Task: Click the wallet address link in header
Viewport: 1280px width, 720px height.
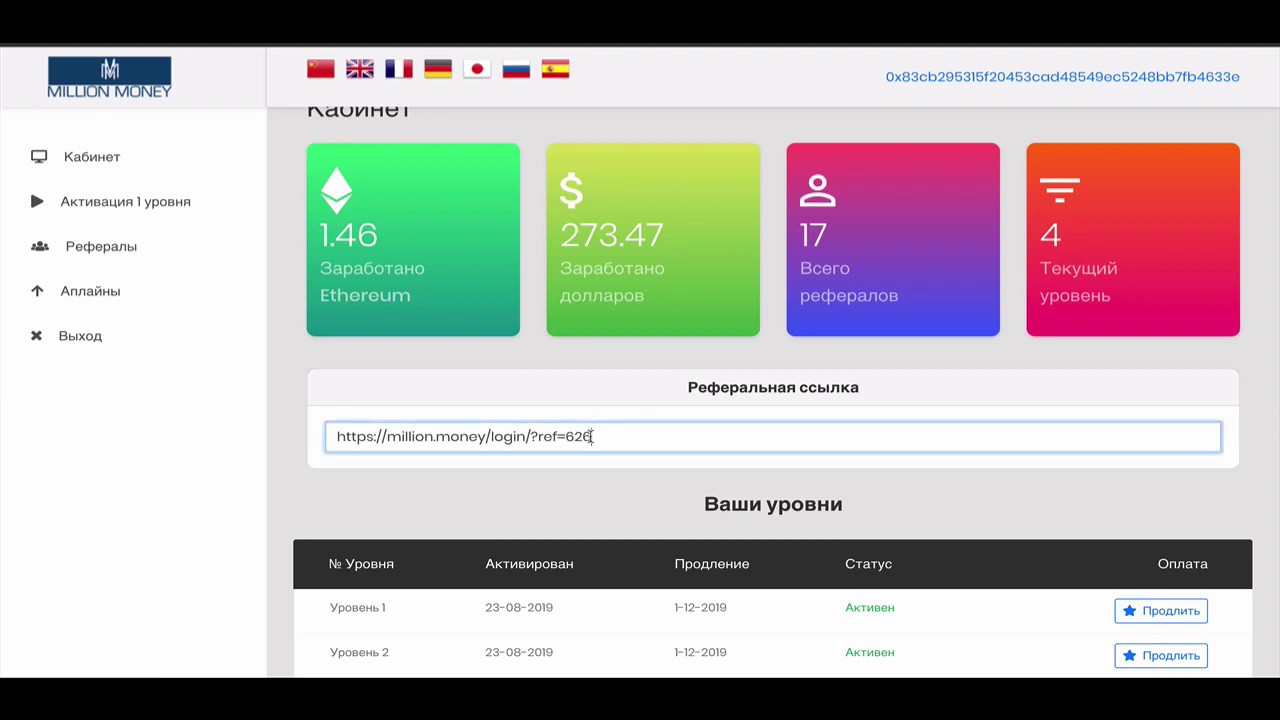Action: tap(1062, 77)
